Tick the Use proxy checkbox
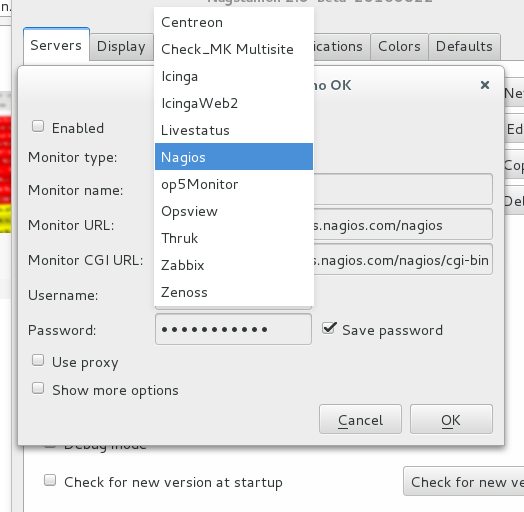 pyautogui.click(x=38, y=360)
